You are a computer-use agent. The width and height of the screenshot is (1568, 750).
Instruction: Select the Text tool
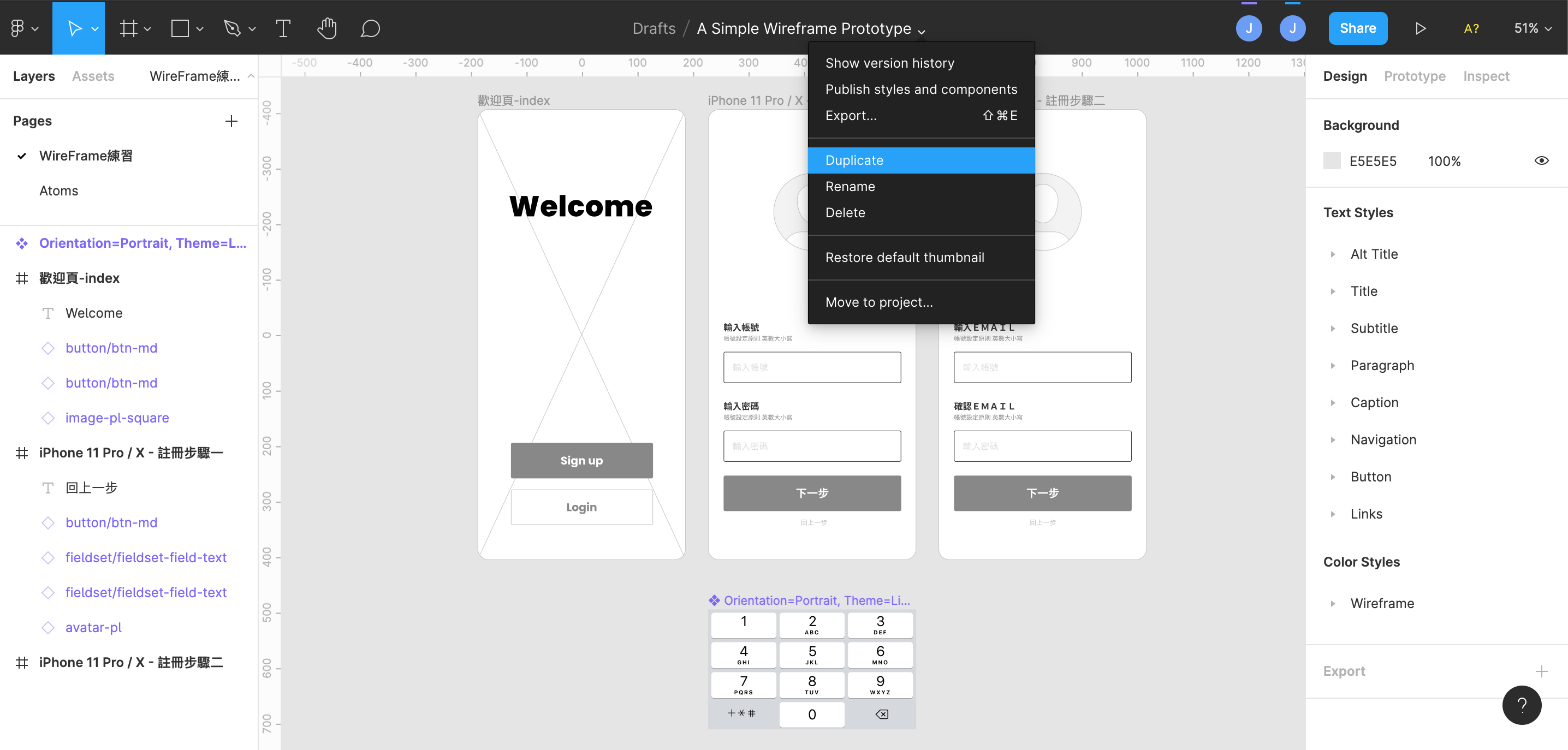283,28
